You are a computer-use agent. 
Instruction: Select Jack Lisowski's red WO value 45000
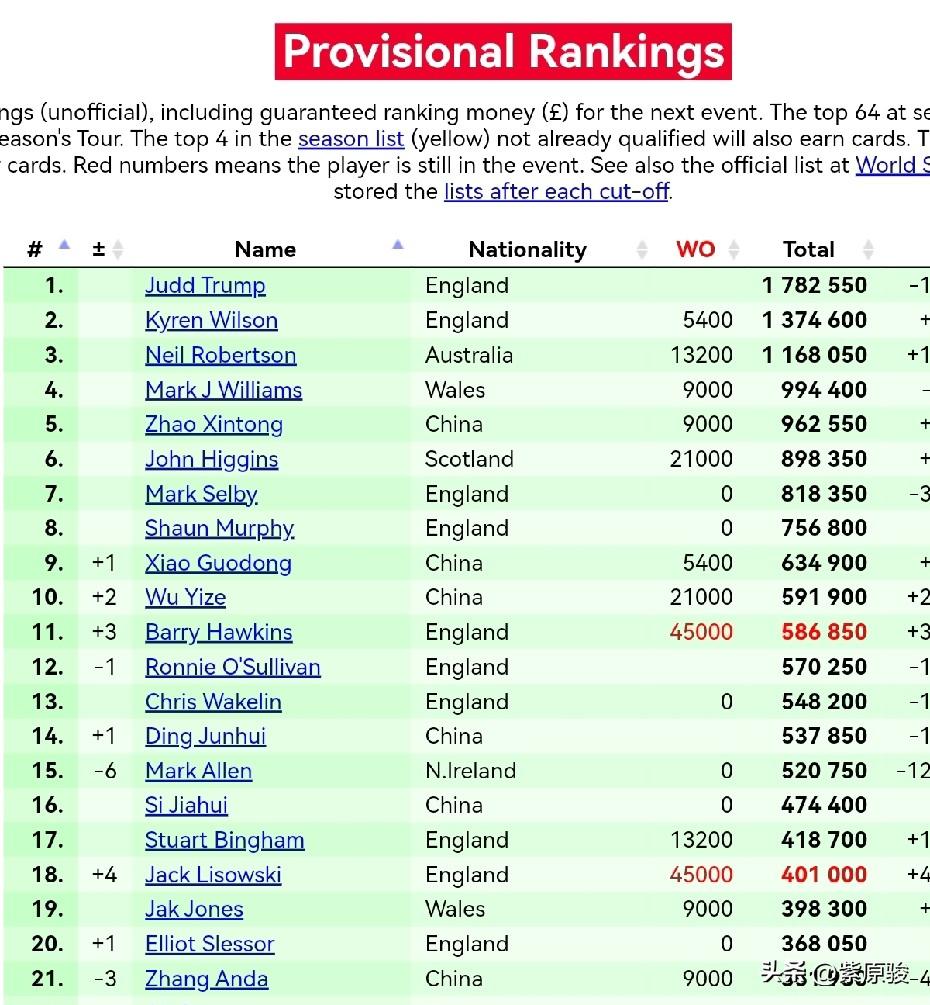(701, 874)
